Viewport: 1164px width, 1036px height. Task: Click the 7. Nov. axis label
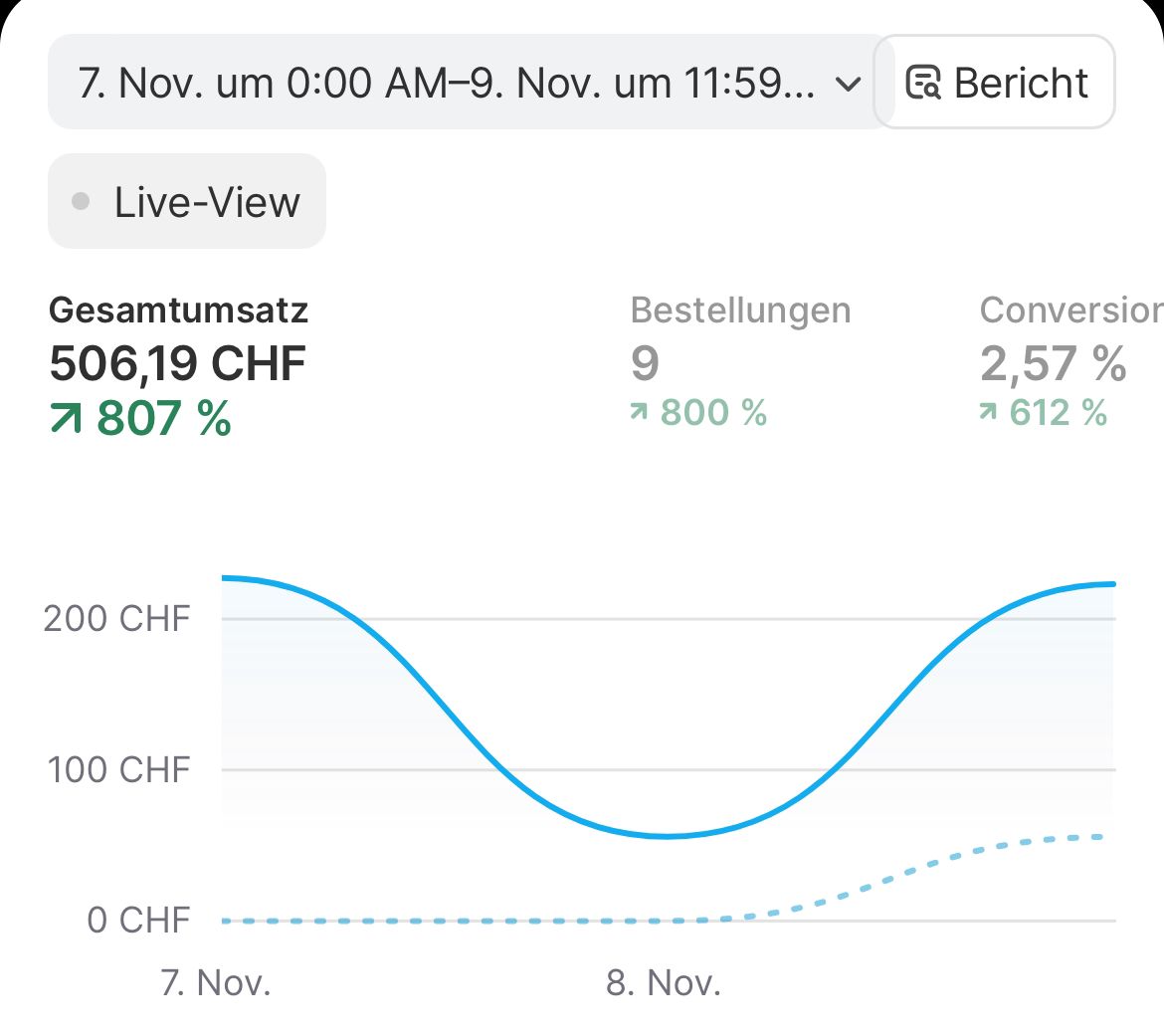(x=216, y=983)
